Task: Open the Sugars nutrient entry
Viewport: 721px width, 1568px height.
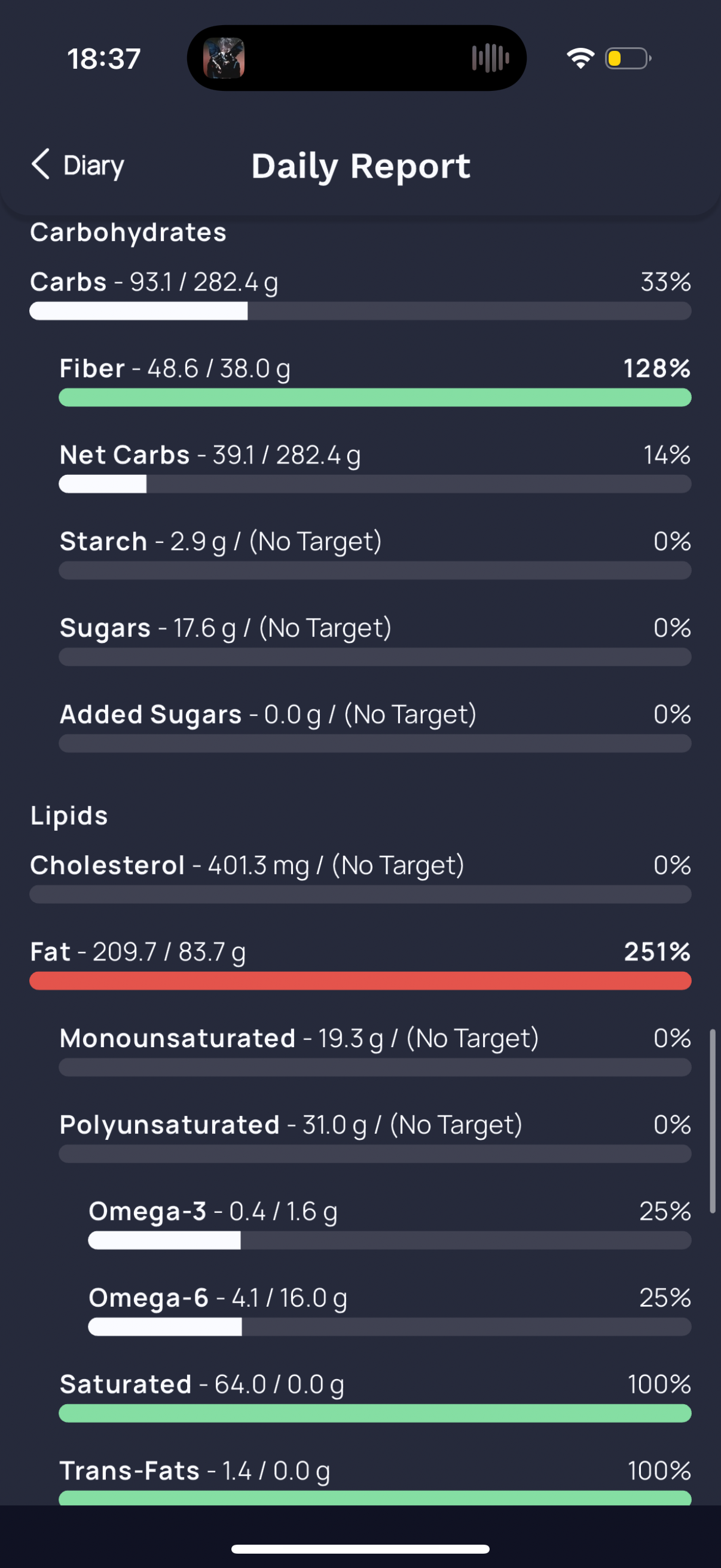Action: 375,640
